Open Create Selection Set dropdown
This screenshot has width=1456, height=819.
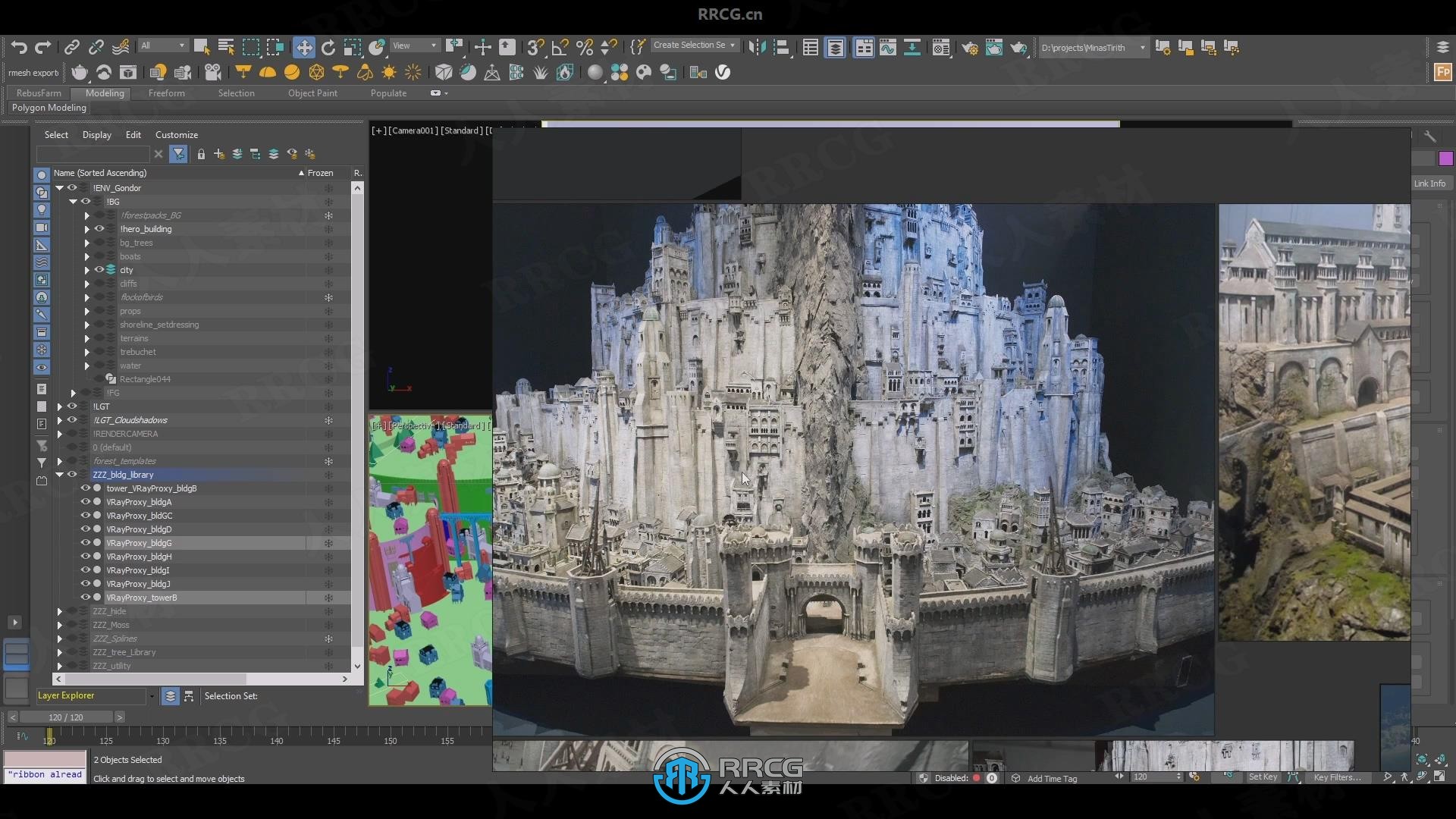click(x=694, y=45)
